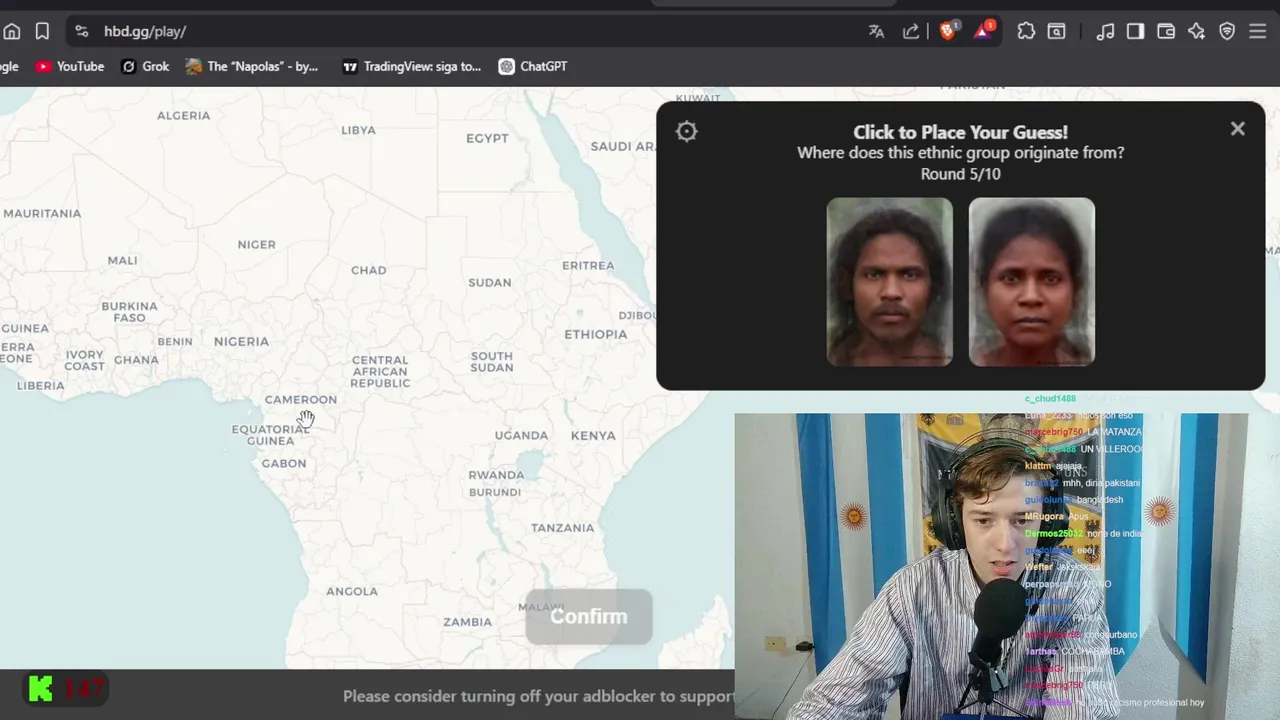The height and width of the screenshot is (720, 1280).
Task: Place guess on Libya label
Action: click(358, 130)
